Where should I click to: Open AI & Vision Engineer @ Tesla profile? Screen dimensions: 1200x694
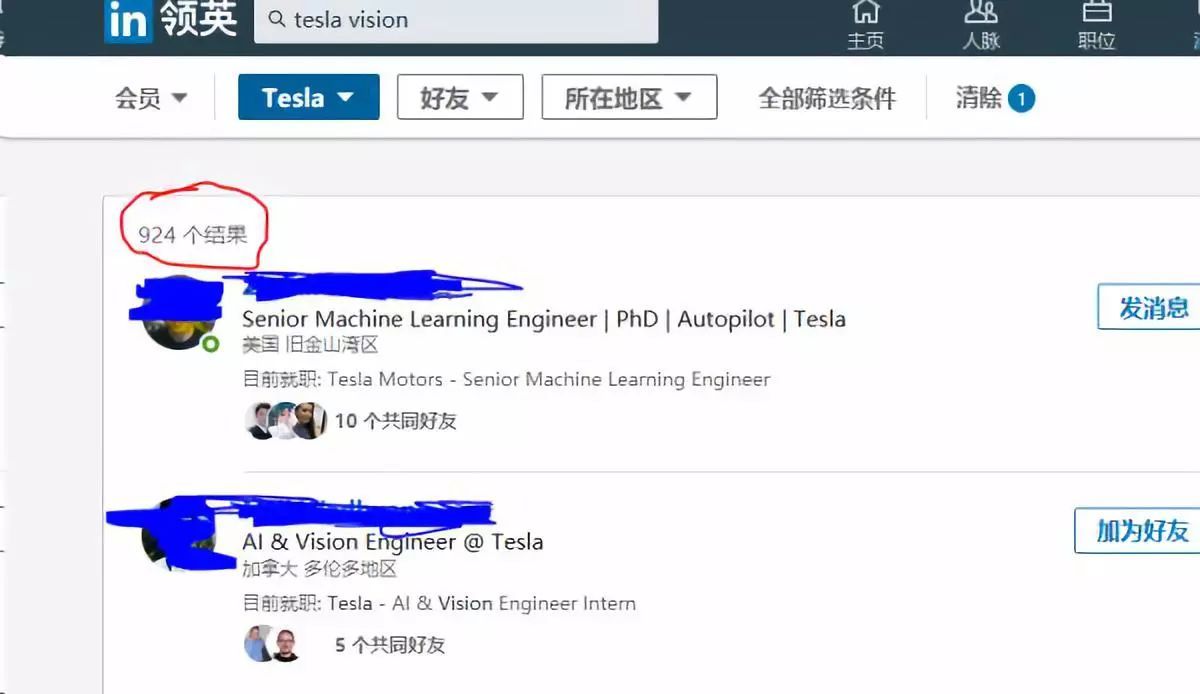tap(393, 542)
